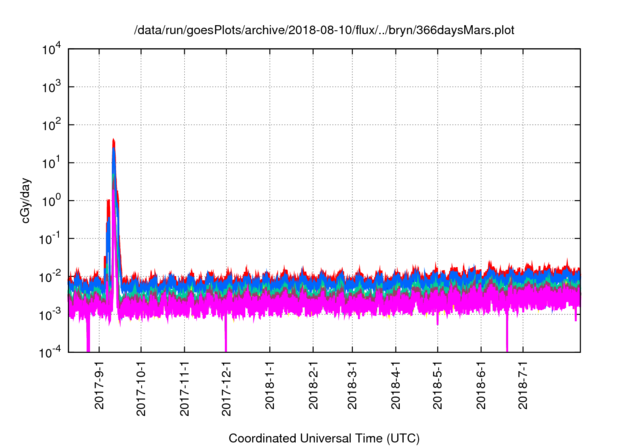Click the cGy/day y-axis label
The height and width of the screenshot is (448, 640).
click(x=30, y=200)
